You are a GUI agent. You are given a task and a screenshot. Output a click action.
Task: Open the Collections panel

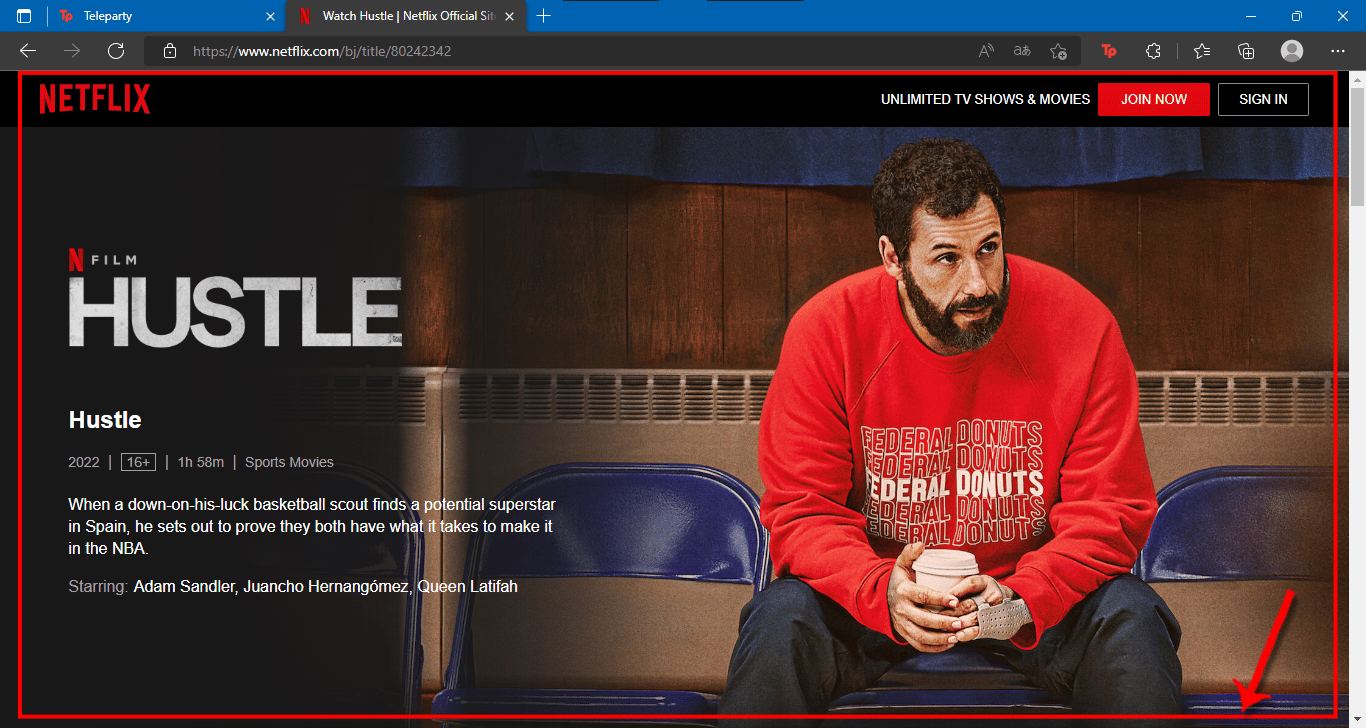click(x=1246, y=51)
